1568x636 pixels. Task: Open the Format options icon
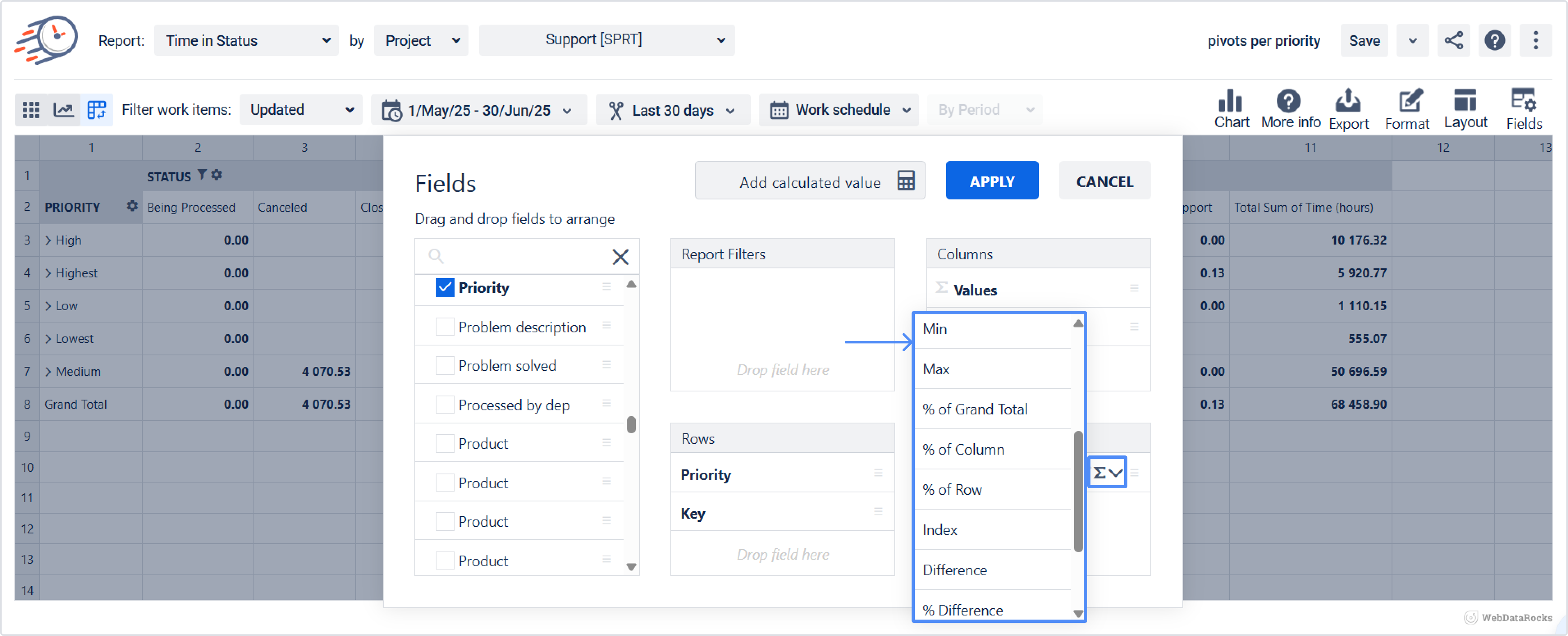pos(1407,108)
